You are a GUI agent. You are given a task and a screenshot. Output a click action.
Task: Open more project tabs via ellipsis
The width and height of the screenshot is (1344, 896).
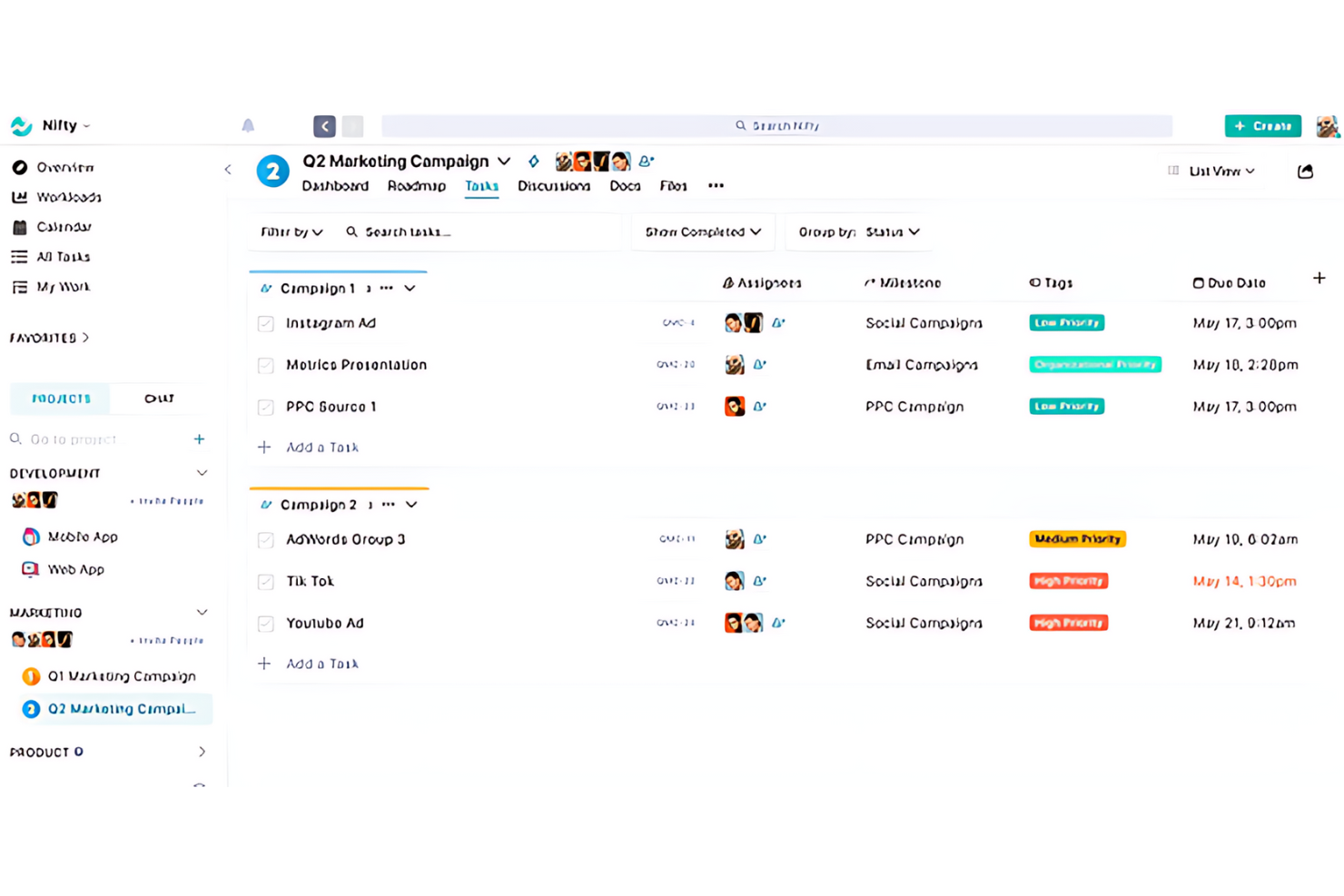[716, 186]
